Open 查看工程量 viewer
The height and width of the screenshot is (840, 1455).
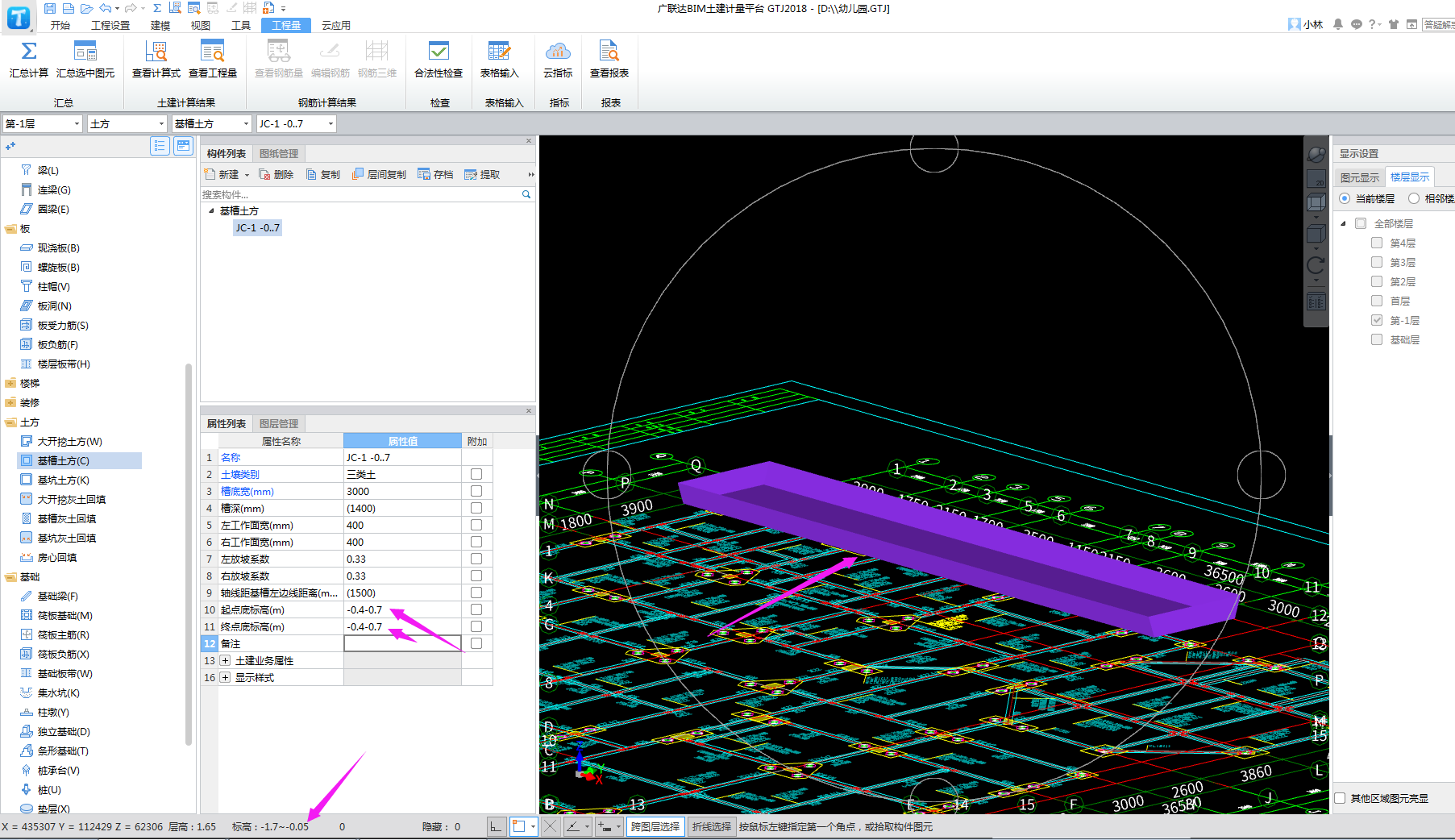coord(213,60)
